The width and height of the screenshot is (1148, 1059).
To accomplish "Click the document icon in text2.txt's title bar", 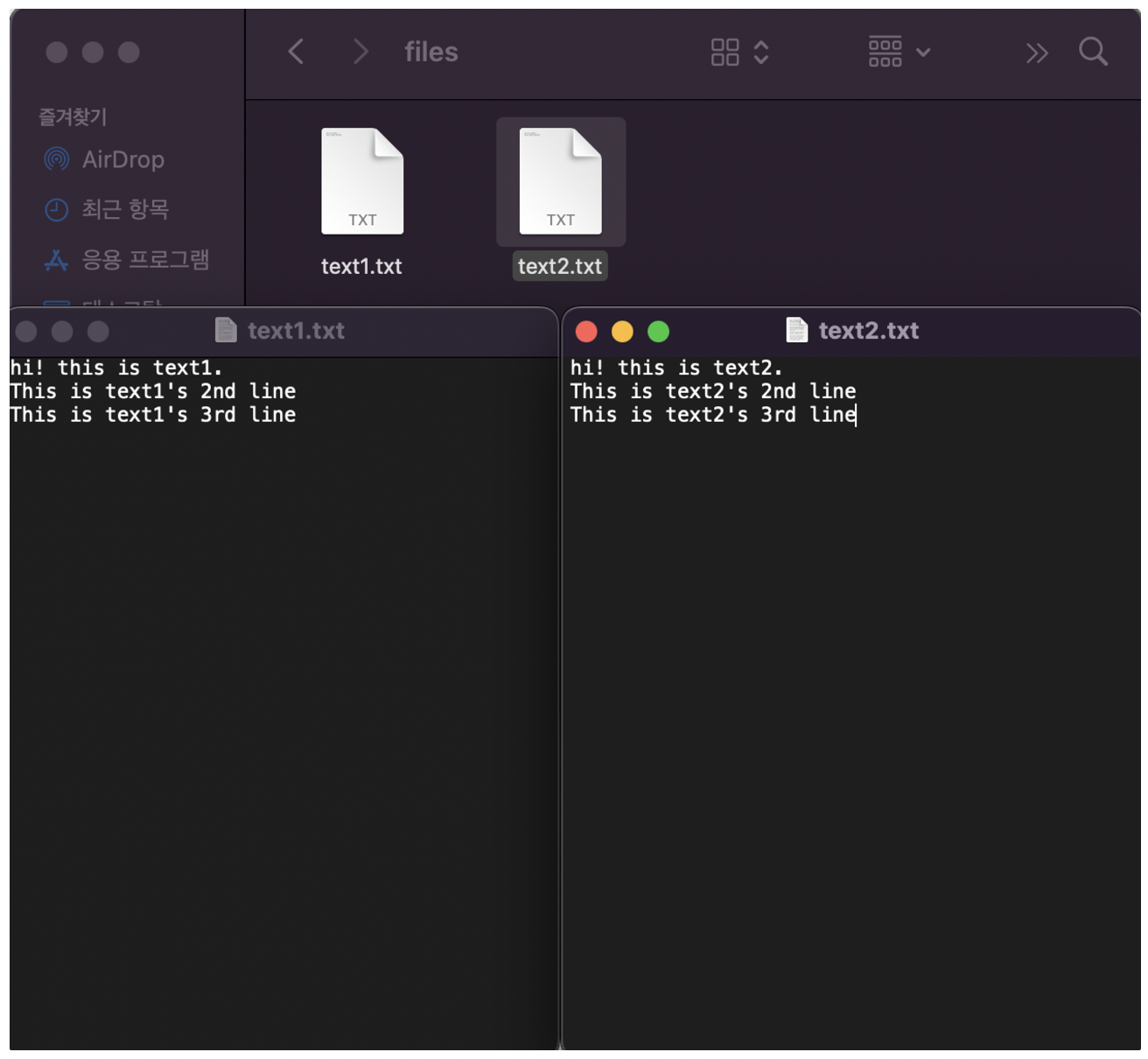I will coord(796,330).
